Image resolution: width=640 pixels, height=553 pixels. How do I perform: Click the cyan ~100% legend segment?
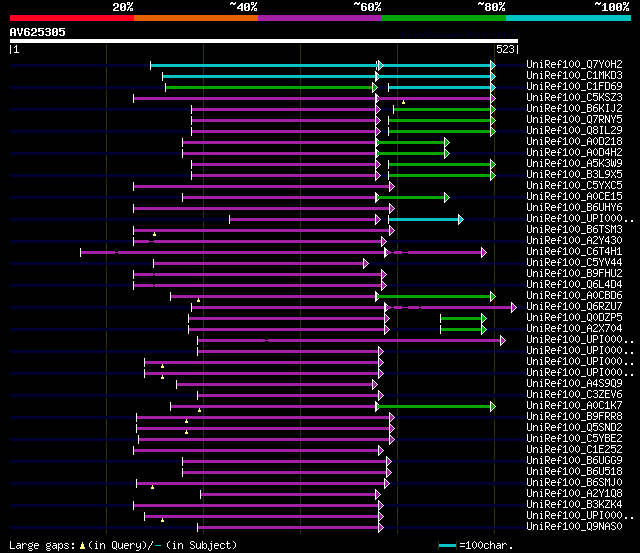click(568, 18)
